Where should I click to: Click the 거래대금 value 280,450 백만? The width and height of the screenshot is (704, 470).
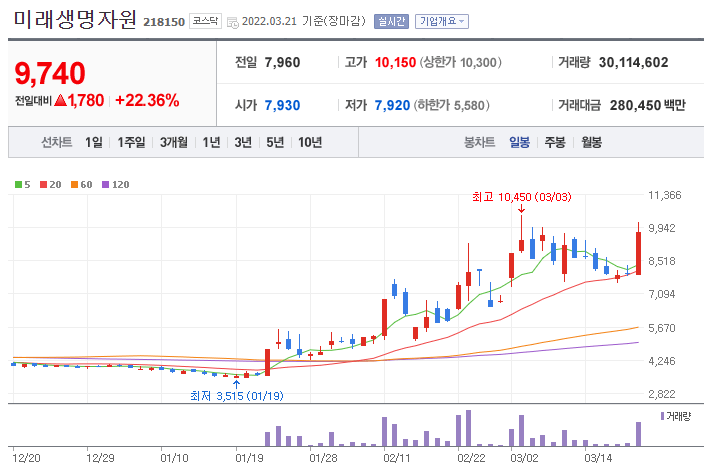pos(648,105)
